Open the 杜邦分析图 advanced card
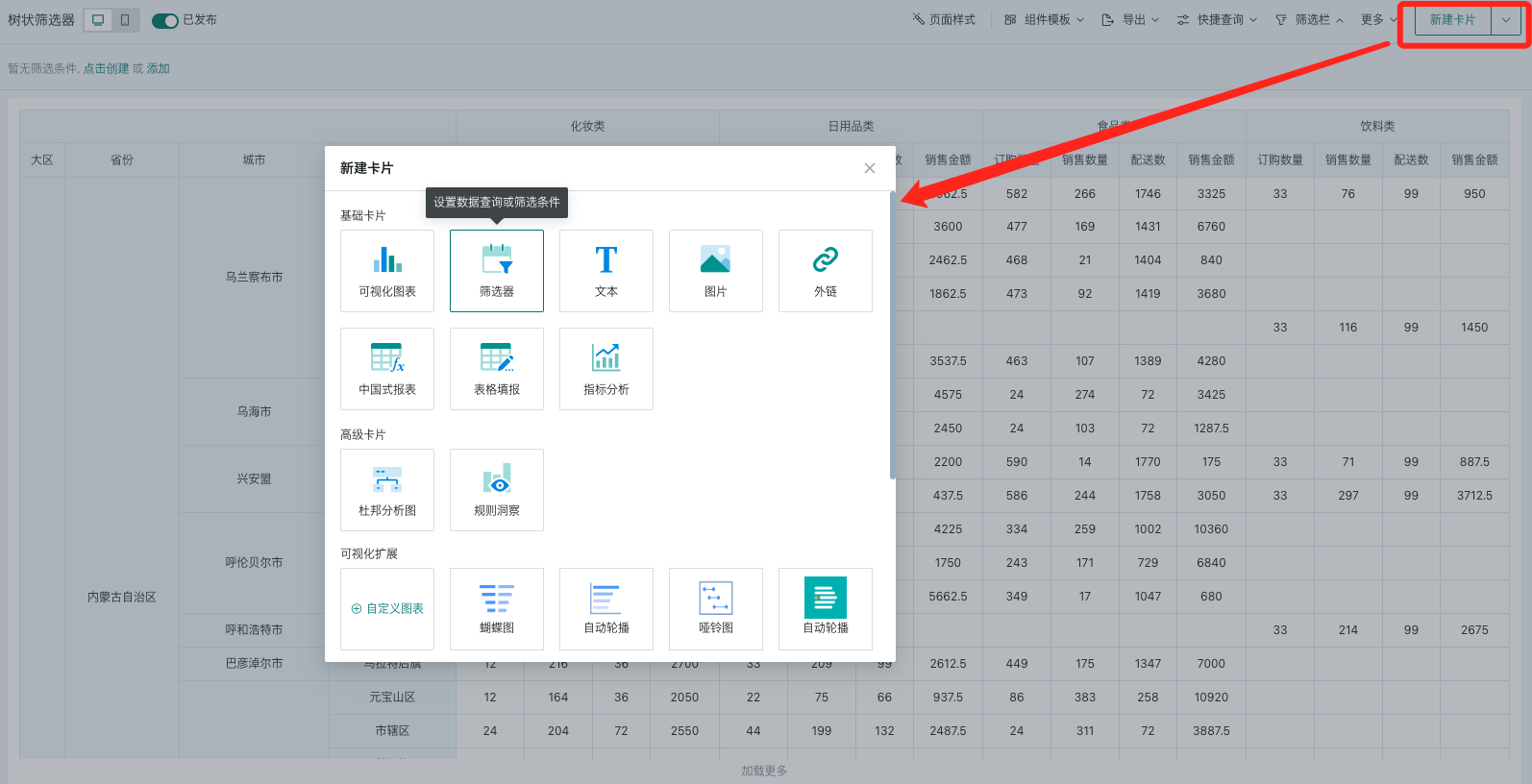This screenshot has width=1532, height=784. [x=387, y=490]
